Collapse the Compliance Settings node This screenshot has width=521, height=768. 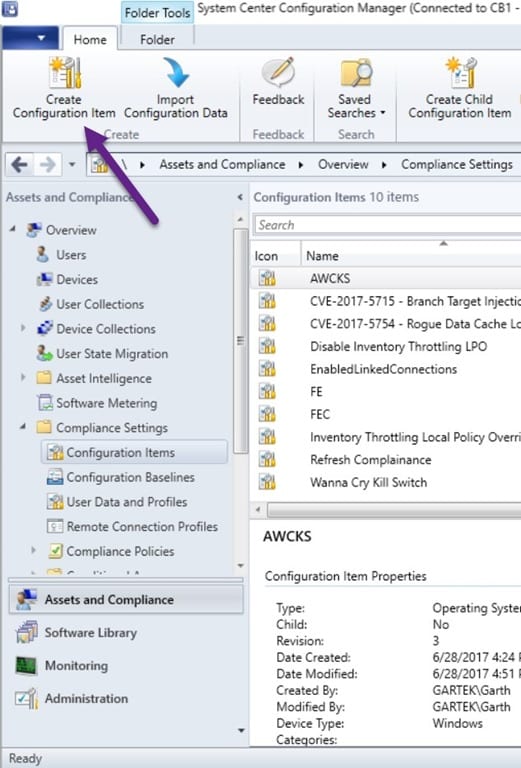tap(23, 427)
